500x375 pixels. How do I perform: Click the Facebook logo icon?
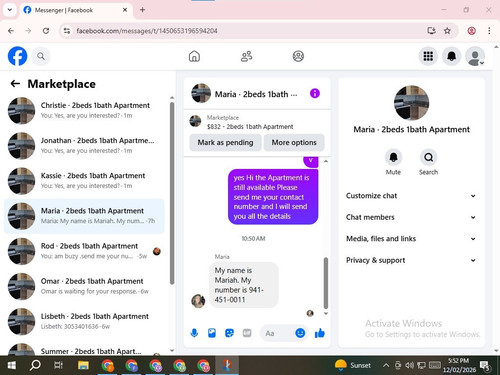pos(17,56)
